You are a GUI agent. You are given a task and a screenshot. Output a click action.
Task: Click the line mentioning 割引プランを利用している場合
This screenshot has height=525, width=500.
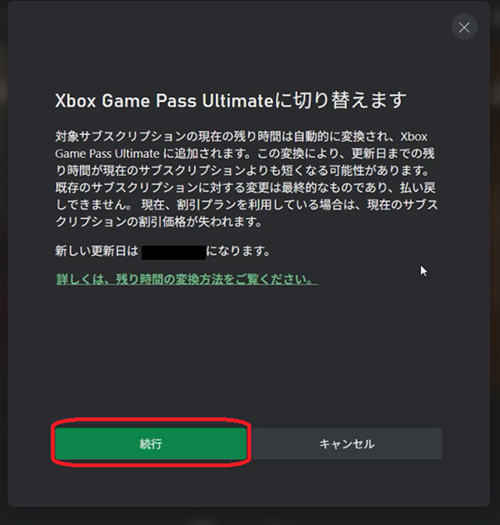click(x=246, y=205)
